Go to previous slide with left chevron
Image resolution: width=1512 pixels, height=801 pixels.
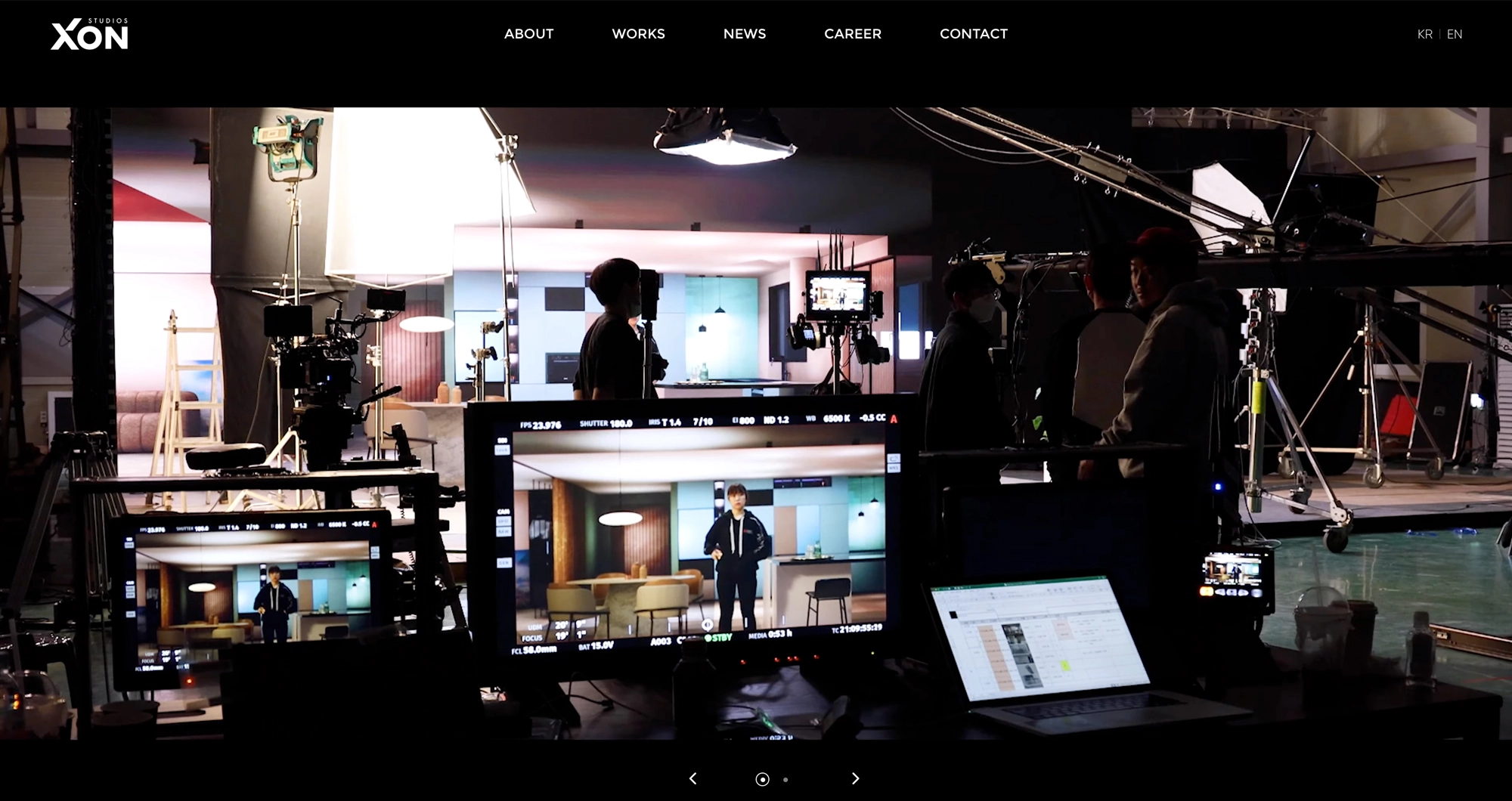click(692, 778)
